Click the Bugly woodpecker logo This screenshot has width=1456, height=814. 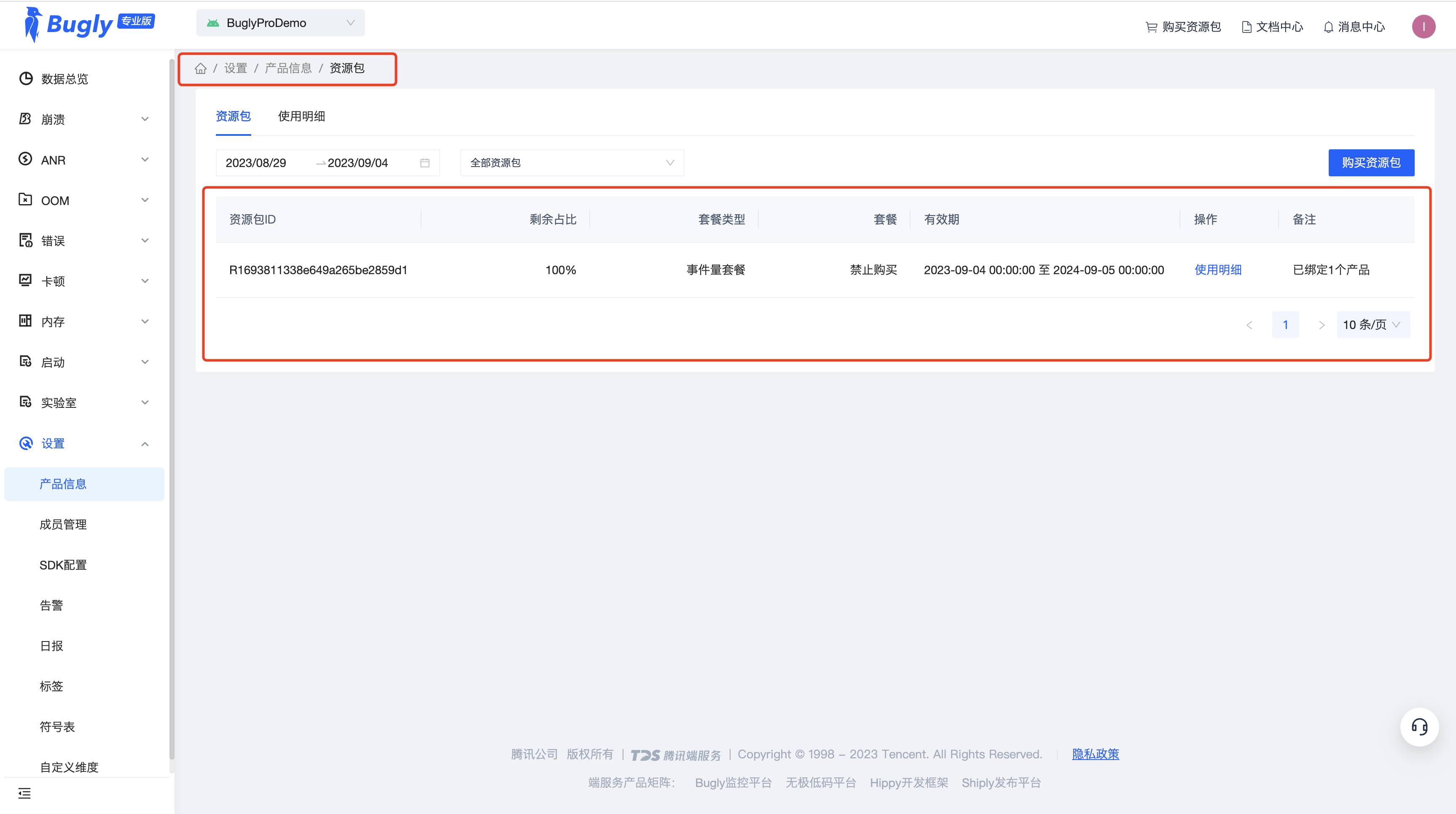click(33, 24)
